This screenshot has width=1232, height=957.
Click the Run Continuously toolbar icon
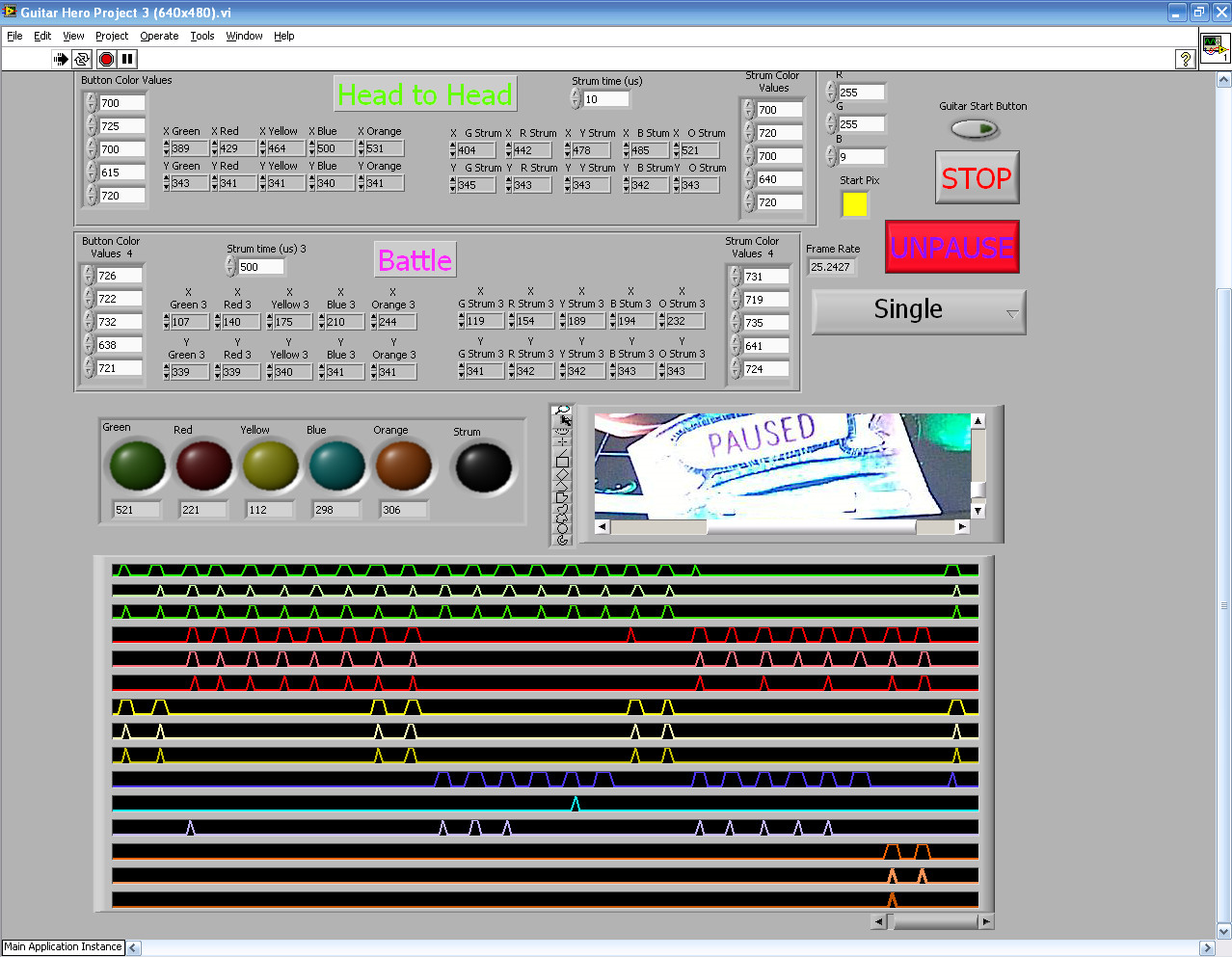tap(82, 59)
